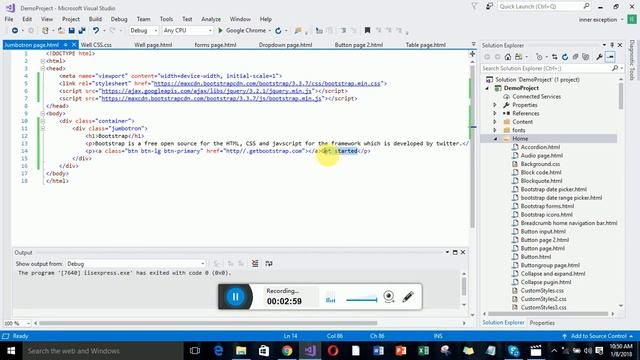The width and height of the screenshot is (640, 360).
Task: Click Pending Changes Filter clock icon
Action: [539, 57]
